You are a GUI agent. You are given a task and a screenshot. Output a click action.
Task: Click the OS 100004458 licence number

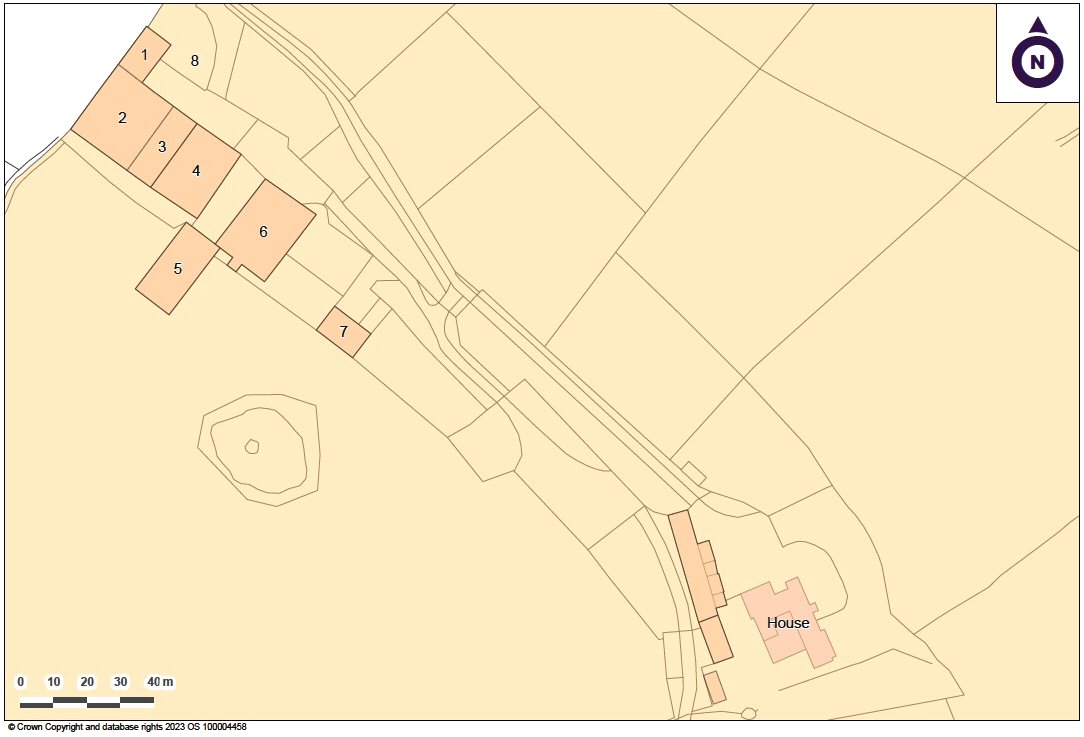pos(215,728)
